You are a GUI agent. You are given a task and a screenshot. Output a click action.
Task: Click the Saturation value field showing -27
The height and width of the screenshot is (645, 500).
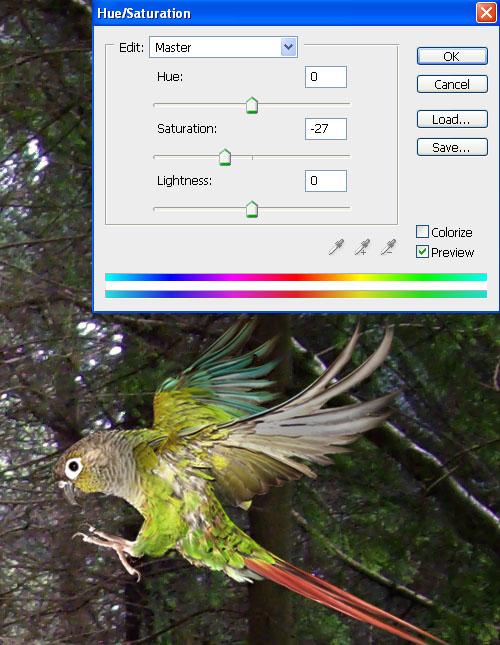326,129
